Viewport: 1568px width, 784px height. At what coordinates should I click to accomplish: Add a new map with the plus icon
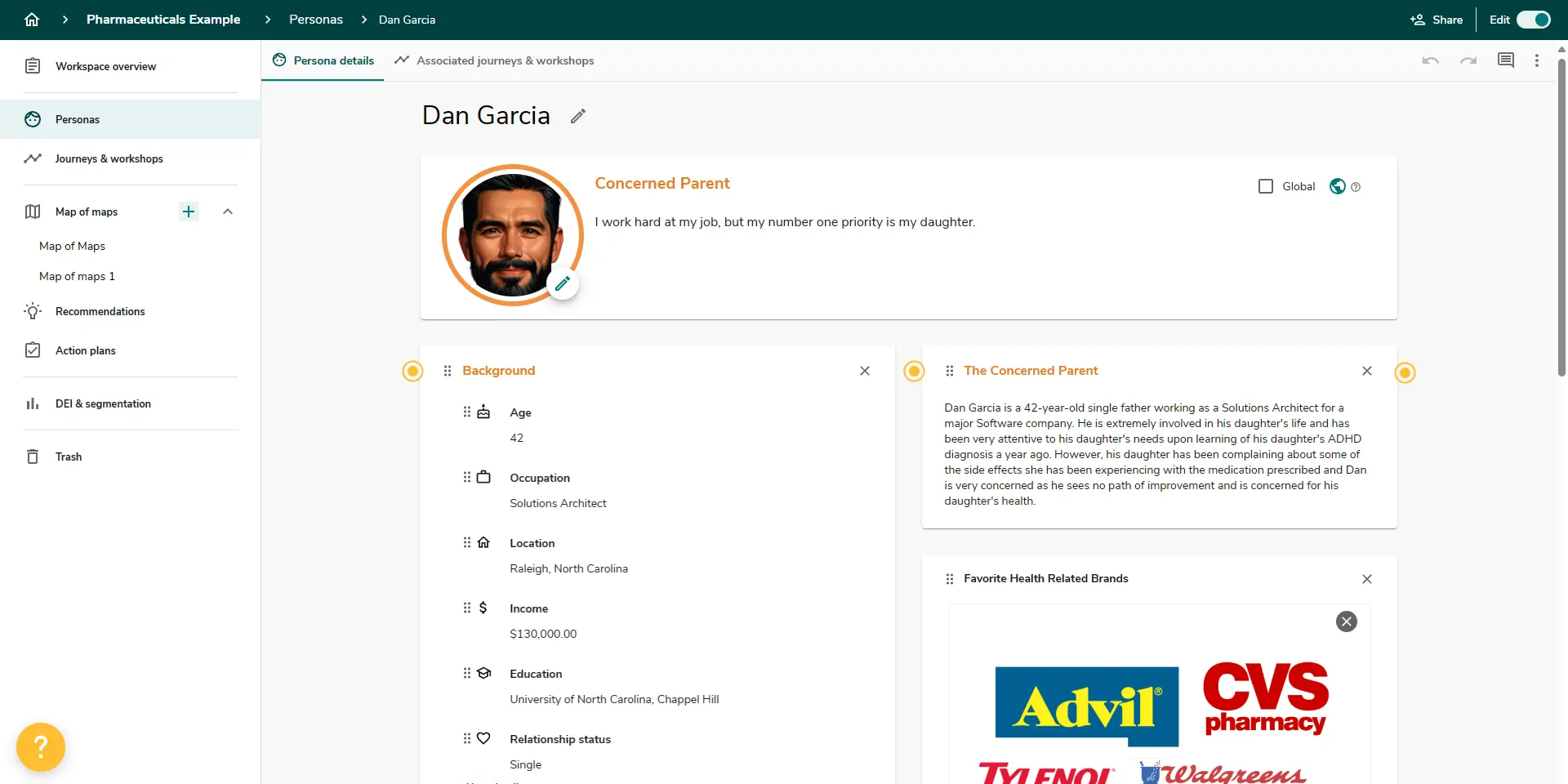(x=189, y=212)
